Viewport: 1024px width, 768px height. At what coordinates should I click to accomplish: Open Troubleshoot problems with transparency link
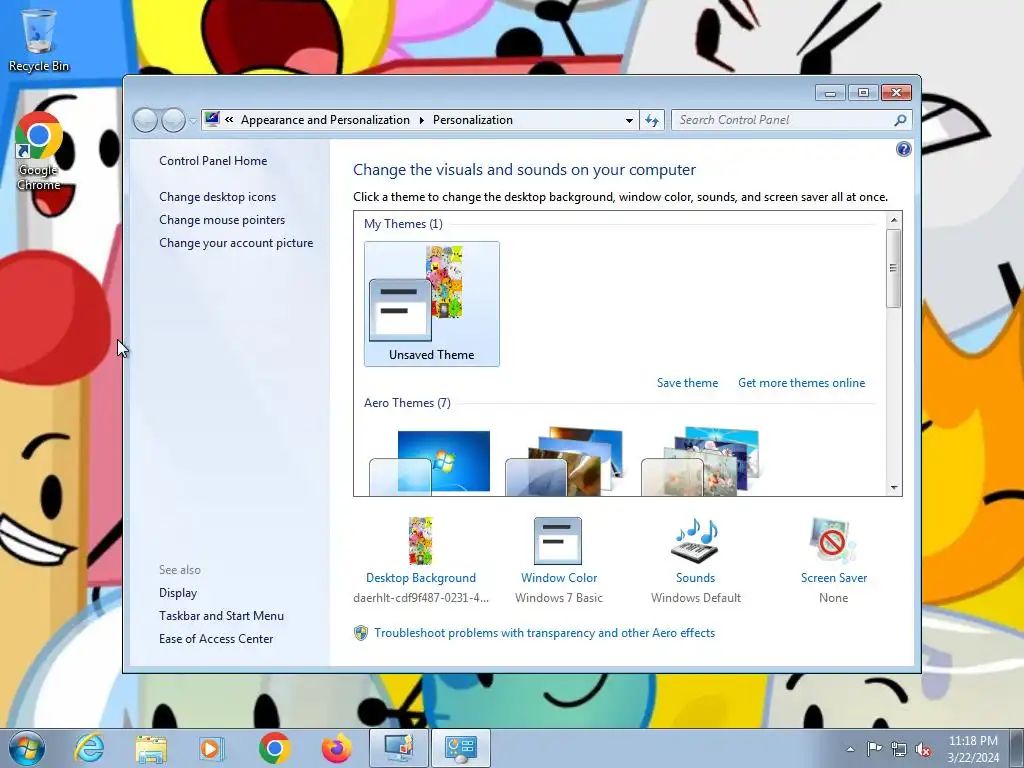click(545, 633)
